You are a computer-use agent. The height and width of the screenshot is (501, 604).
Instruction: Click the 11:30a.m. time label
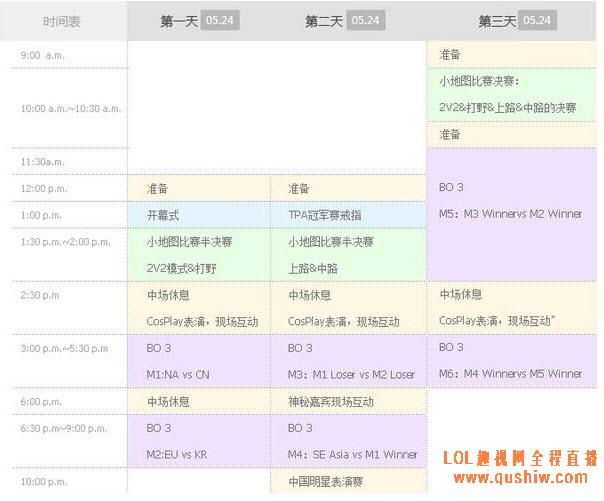pyautogui.click(x=42, y=162)
